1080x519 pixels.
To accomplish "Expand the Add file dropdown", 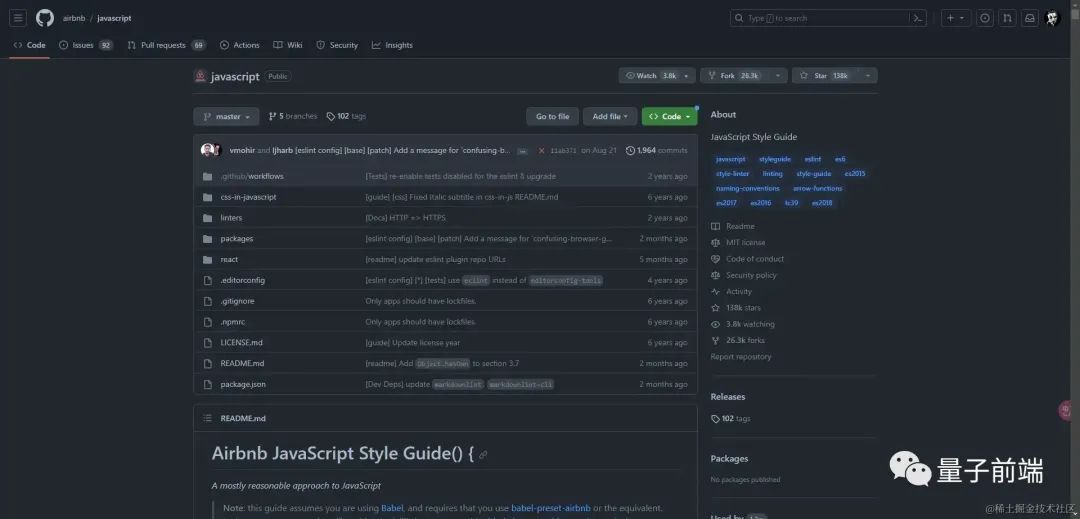I will [x=609, y=117].
